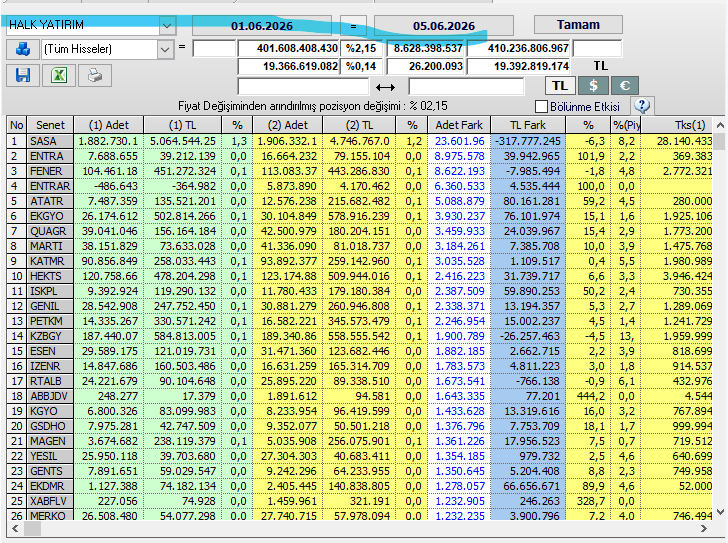Select the GENTS stock row
The height and width of the screenshot is (543, 728).
pos(359,471)
